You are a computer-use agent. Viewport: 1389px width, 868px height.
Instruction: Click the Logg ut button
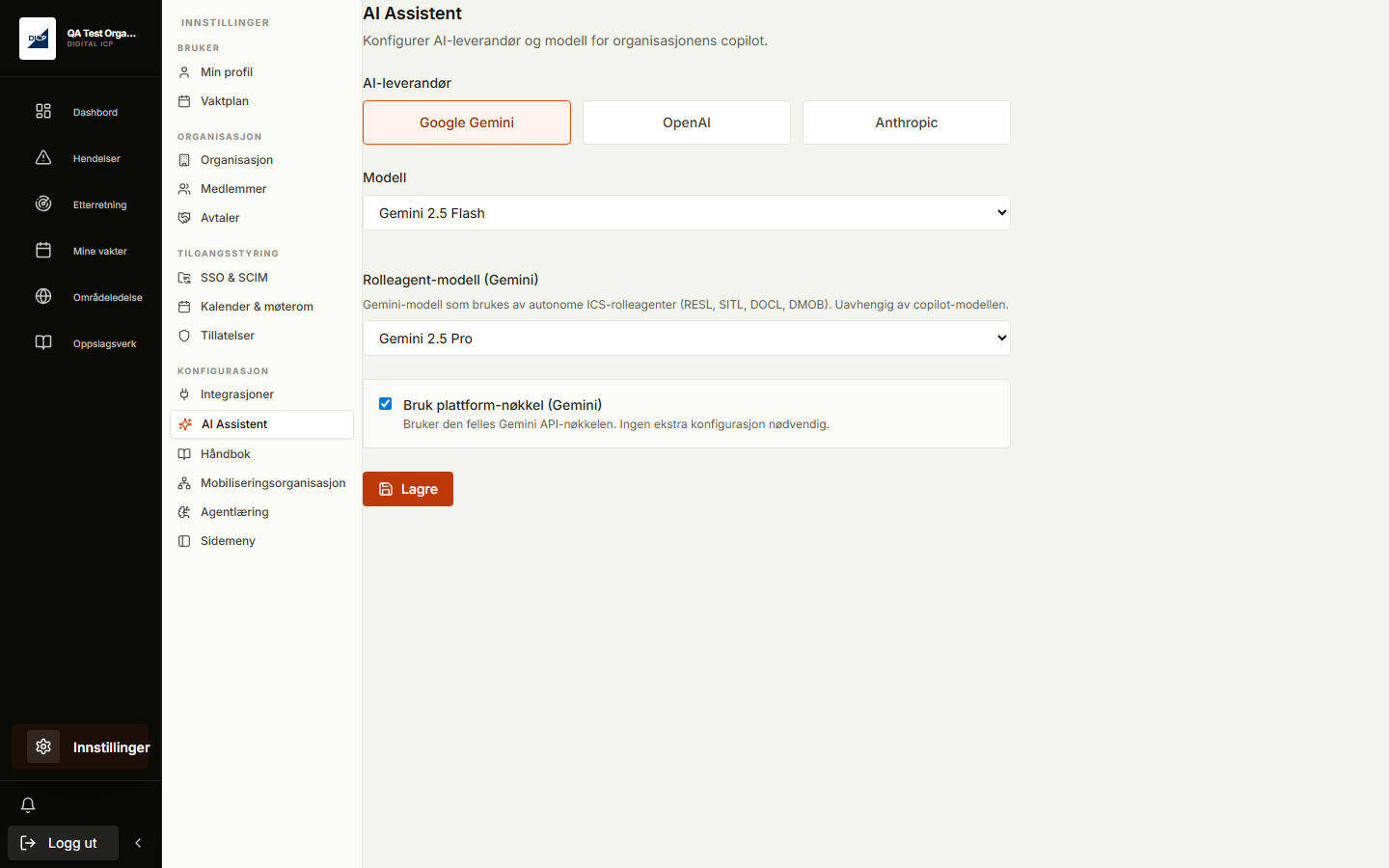coord(63,843)
